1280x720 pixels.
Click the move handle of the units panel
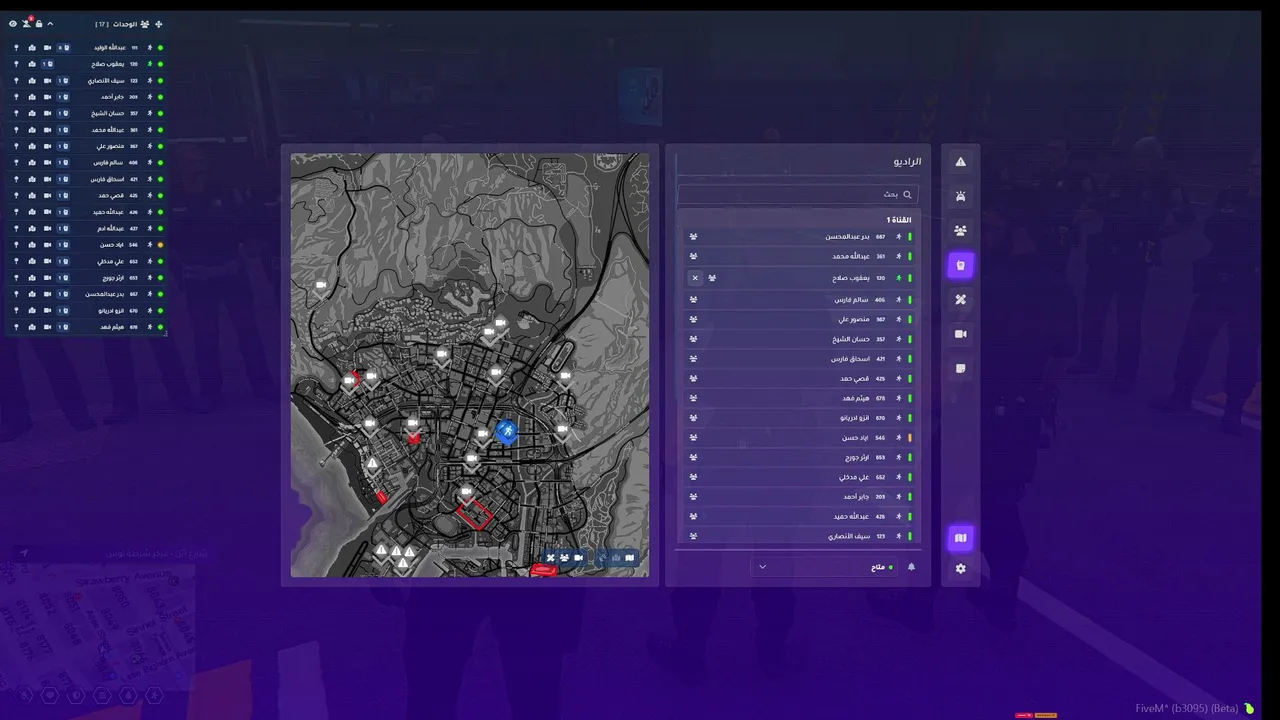pyautogui.click(x=158, y=24)
